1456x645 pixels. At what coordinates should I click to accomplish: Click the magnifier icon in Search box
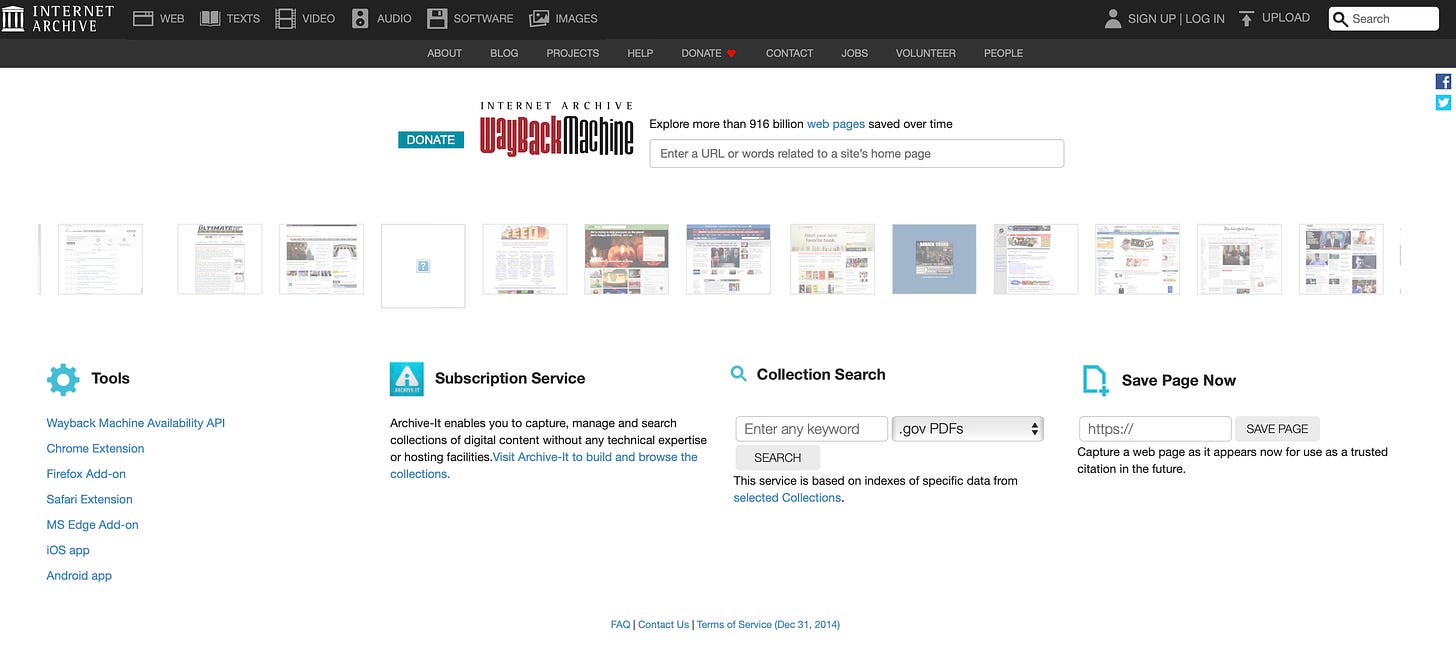[1341, 19]
